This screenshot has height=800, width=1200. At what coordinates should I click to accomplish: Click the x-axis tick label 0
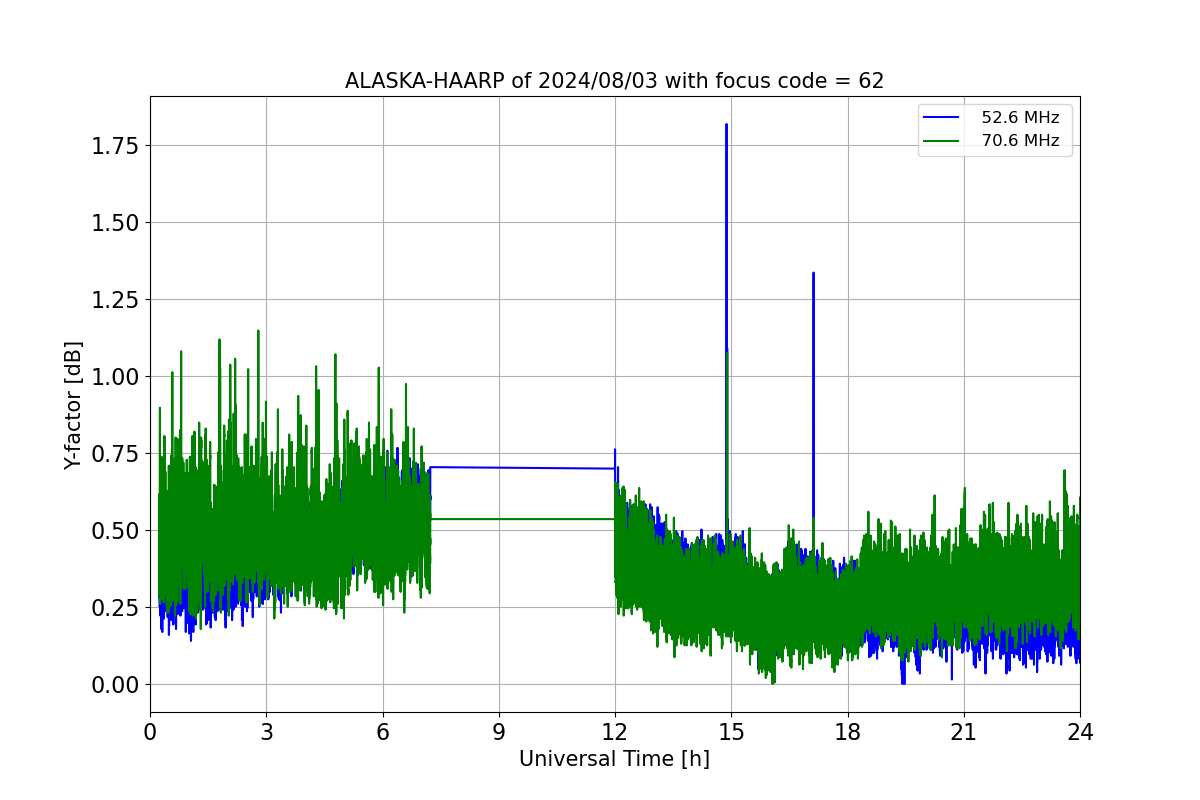click(150, 732)
